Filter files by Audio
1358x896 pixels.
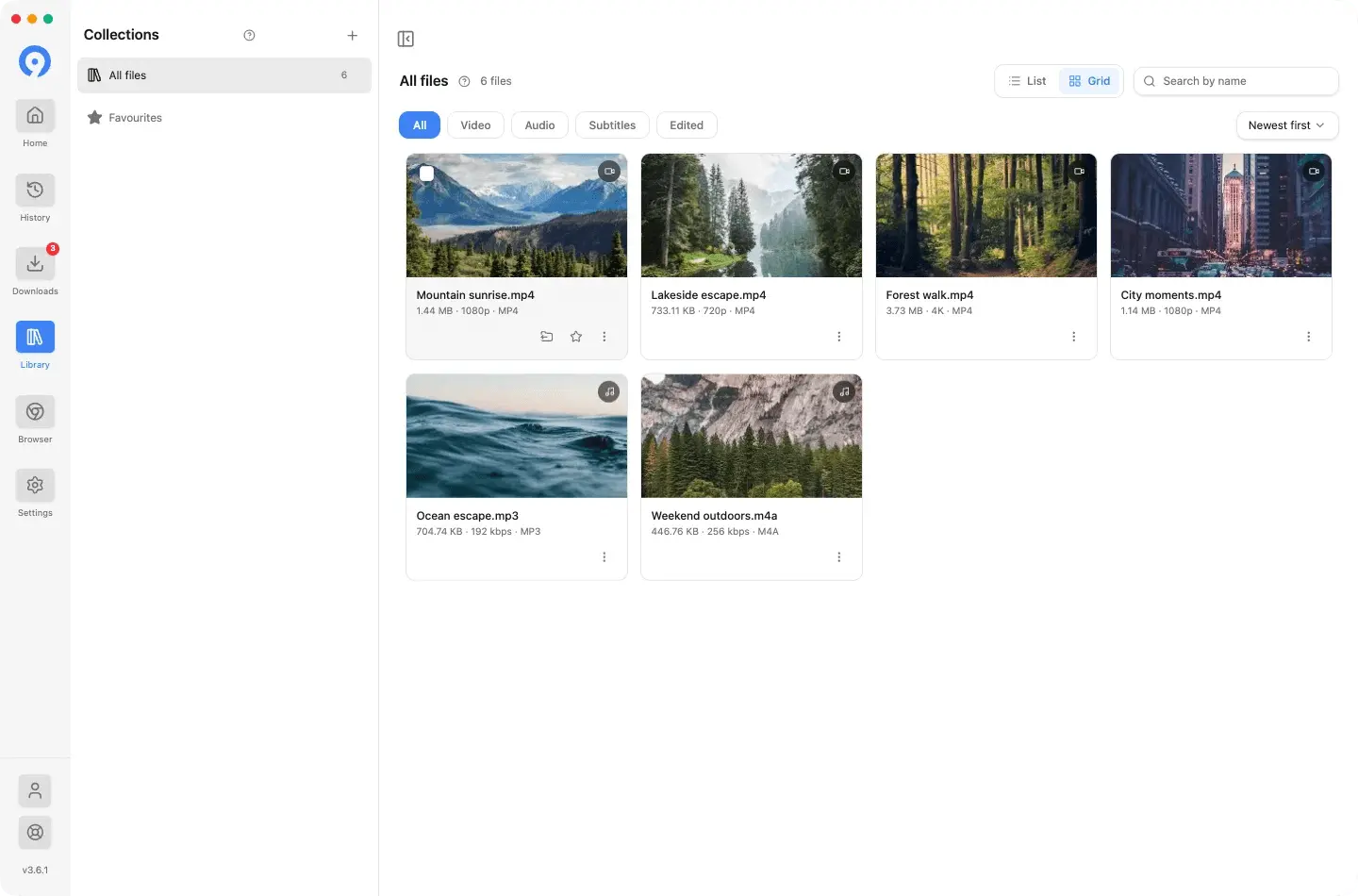coord(539,125)
